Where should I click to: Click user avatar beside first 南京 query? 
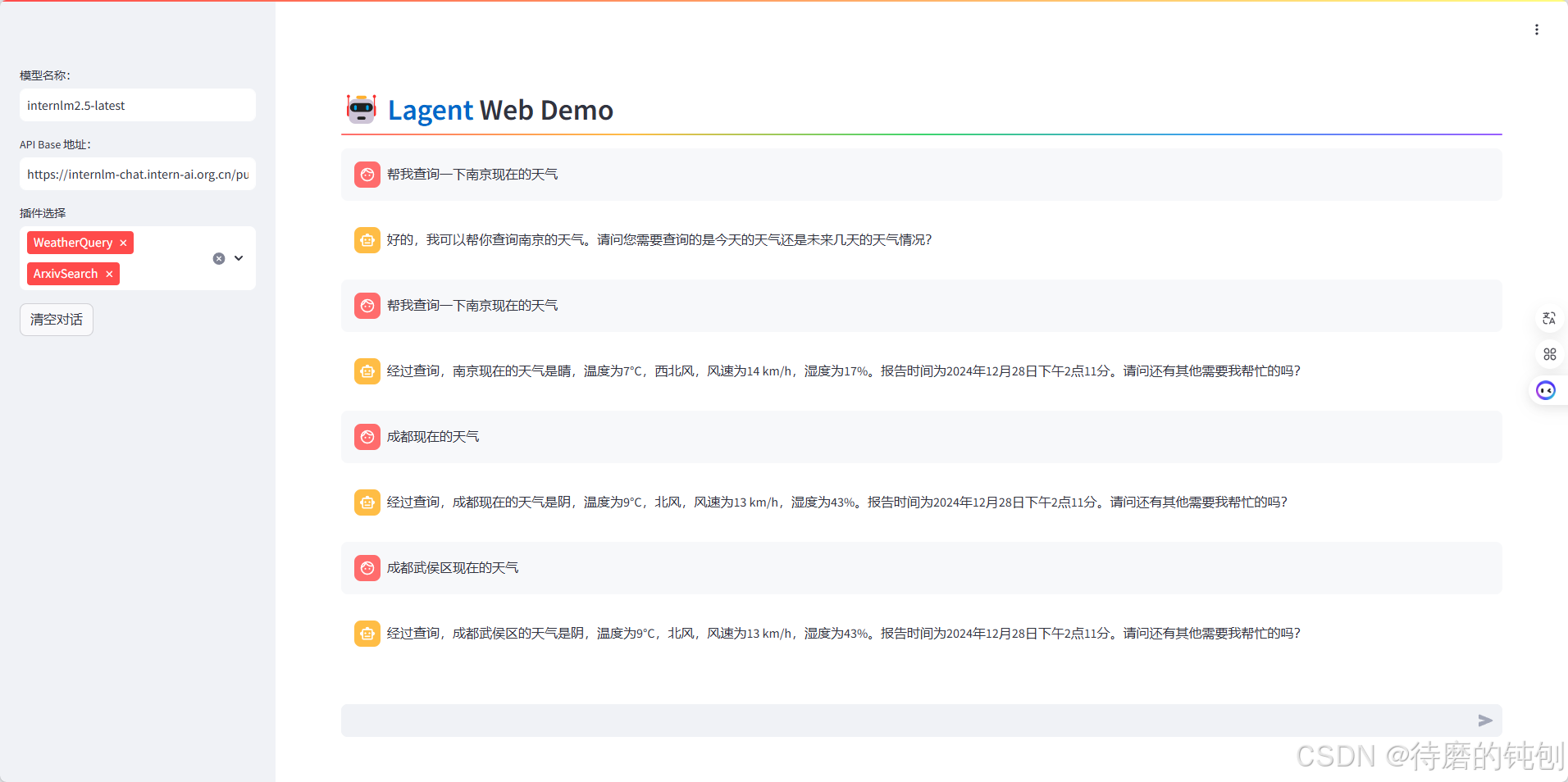click(367, 175)
